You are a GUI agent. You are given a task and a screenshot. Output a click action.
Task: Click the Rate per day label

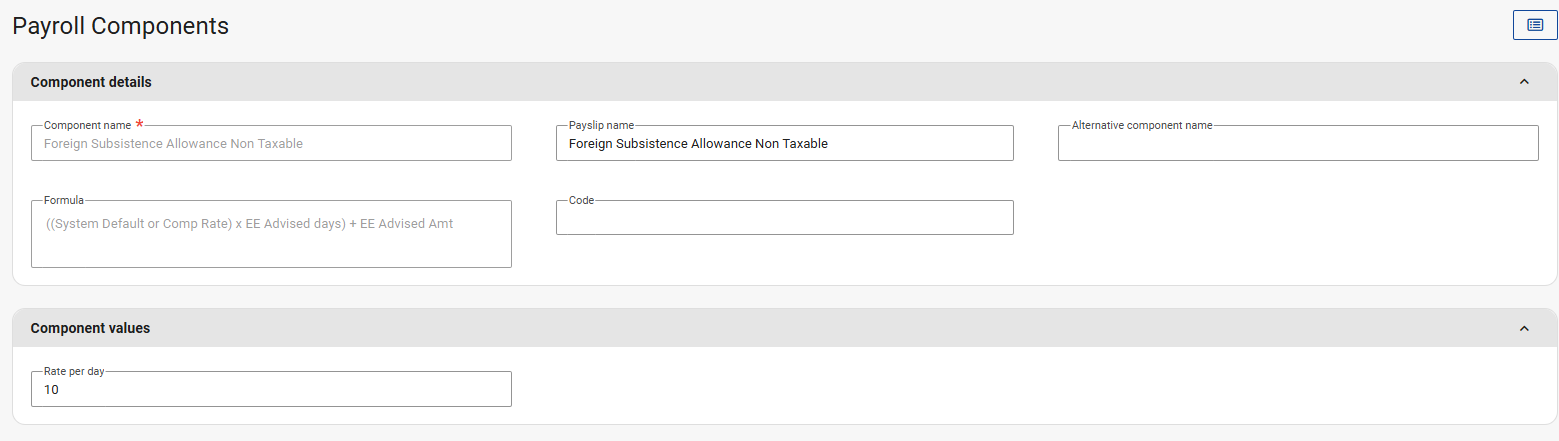click(x=75, y=372)
